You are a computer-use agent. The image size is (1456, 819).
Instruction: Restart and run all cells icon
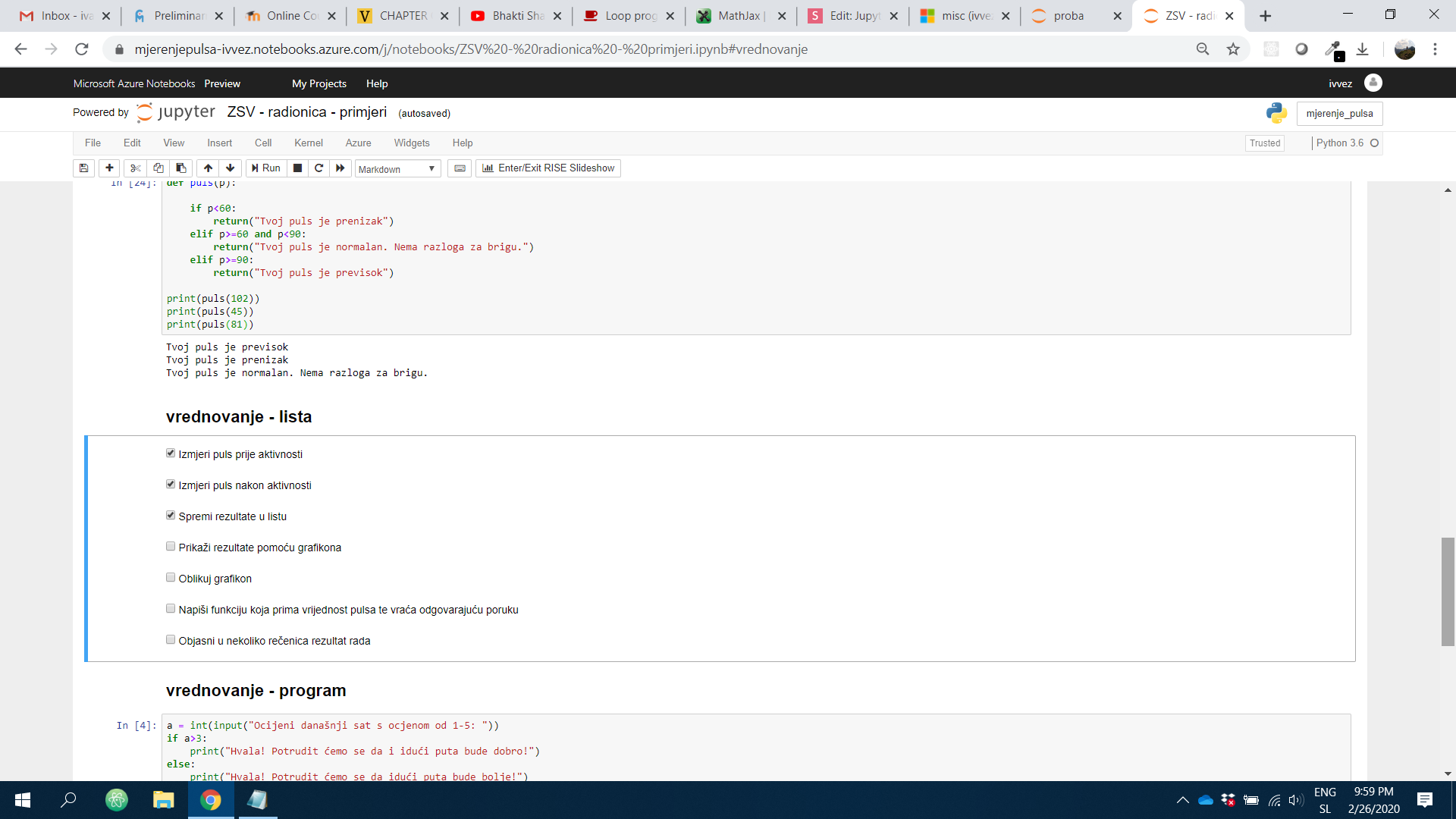click(x=340, y=168)
